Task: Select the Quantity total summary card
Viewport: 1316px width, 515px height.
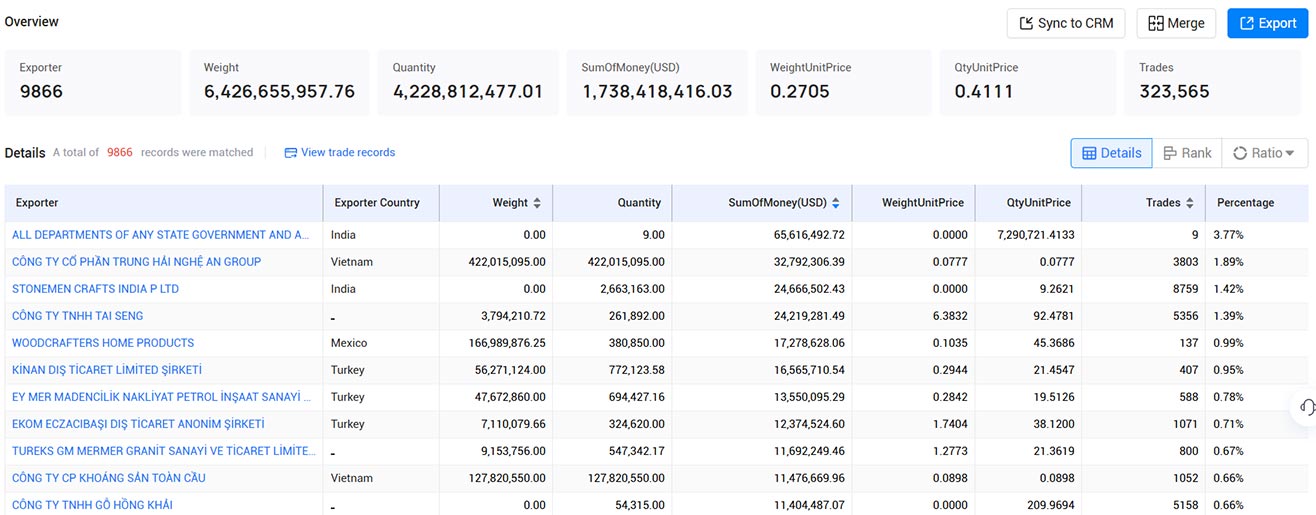Action: (469, 82)
